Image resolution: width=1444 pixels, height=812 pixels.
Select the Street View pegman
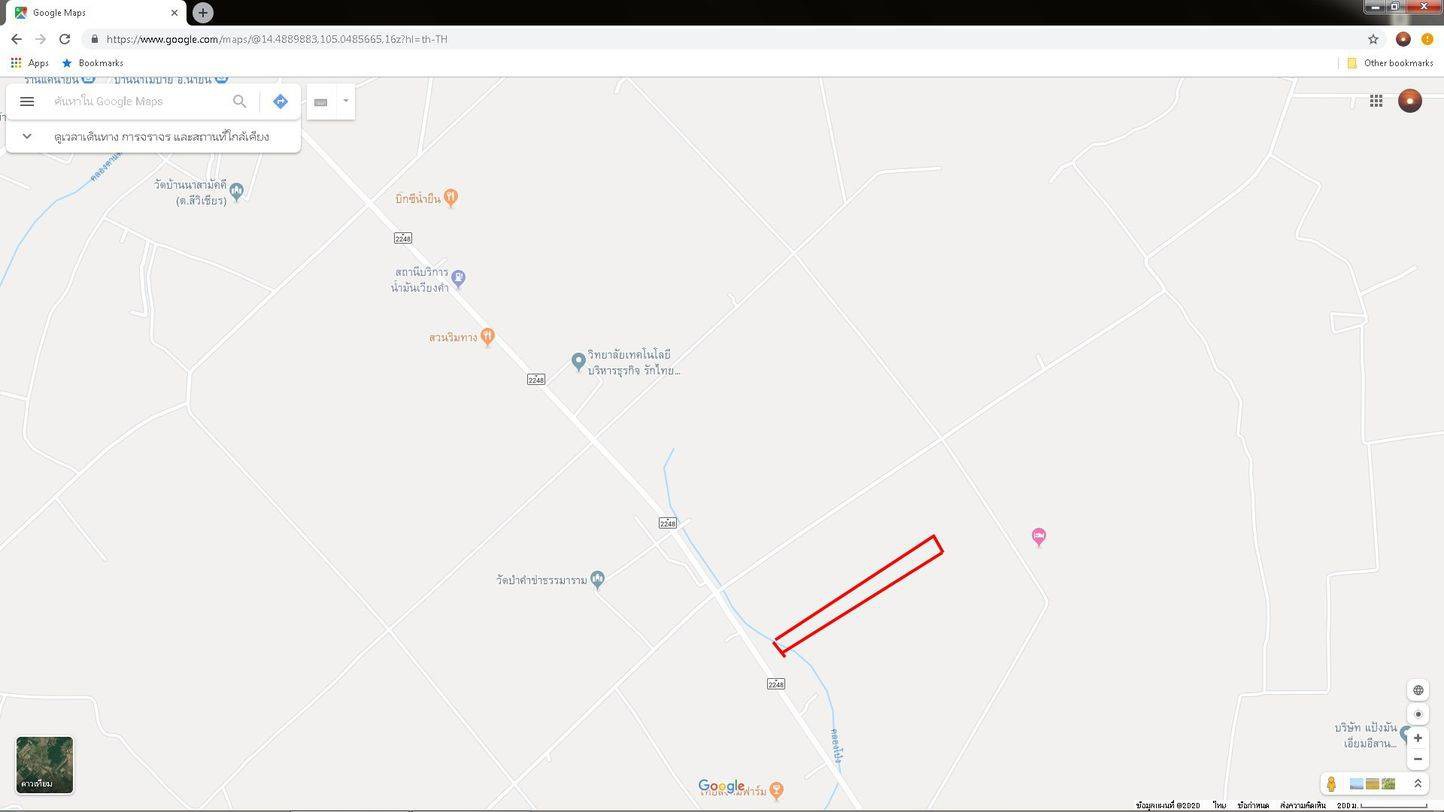point(1331,784)
